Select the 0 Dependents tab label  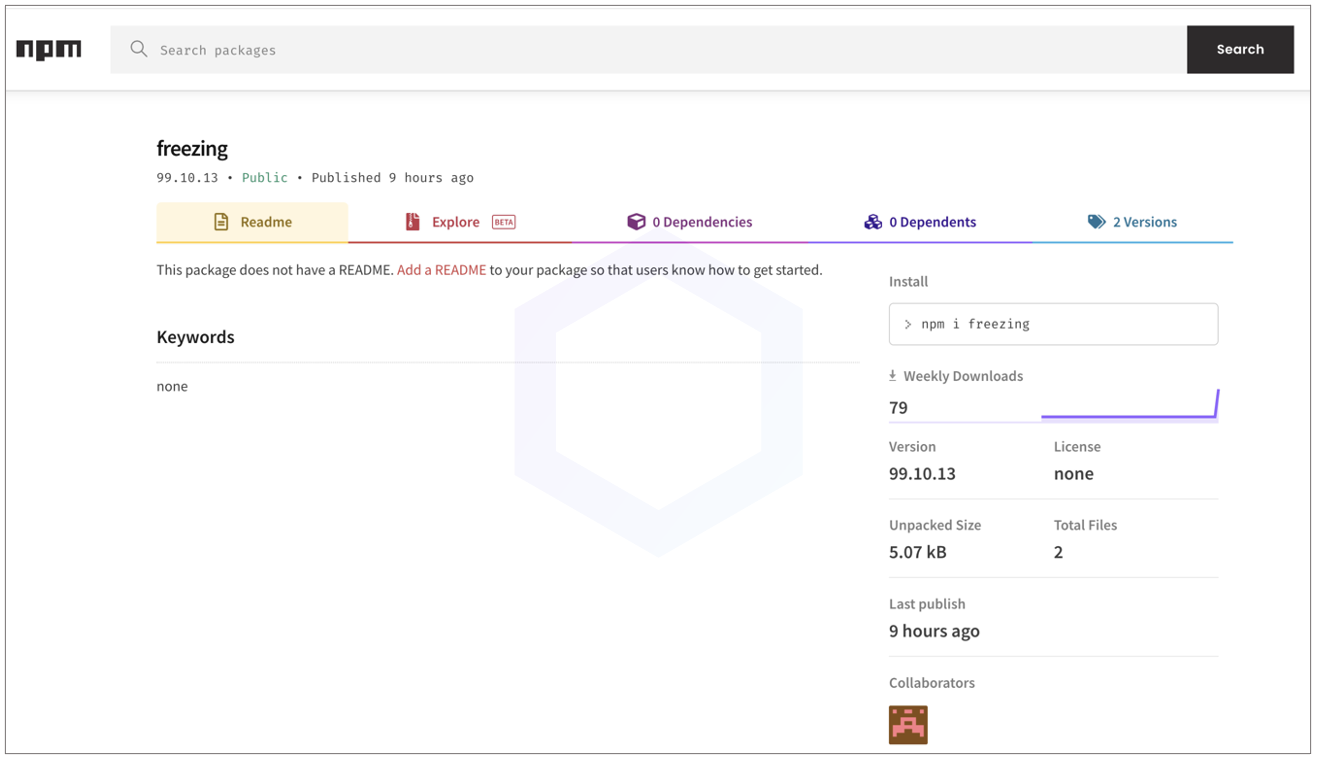tap(932, 222)
